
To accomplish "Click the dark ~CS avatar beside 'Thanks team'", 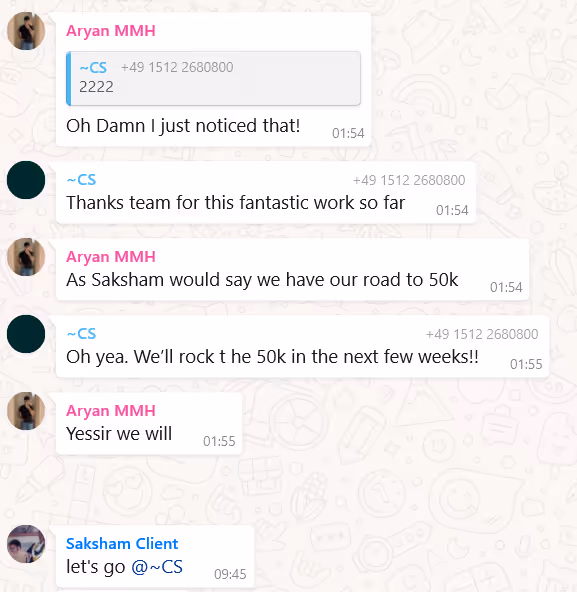I will pos(26,180).
